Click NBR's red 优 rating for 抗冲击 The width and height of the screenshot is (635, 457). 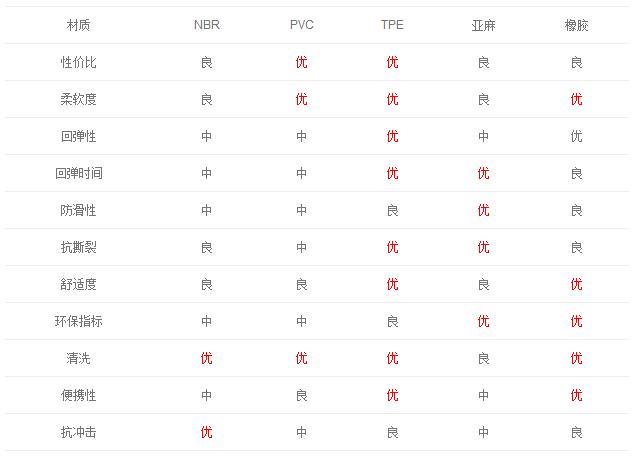tap(206, 432)
